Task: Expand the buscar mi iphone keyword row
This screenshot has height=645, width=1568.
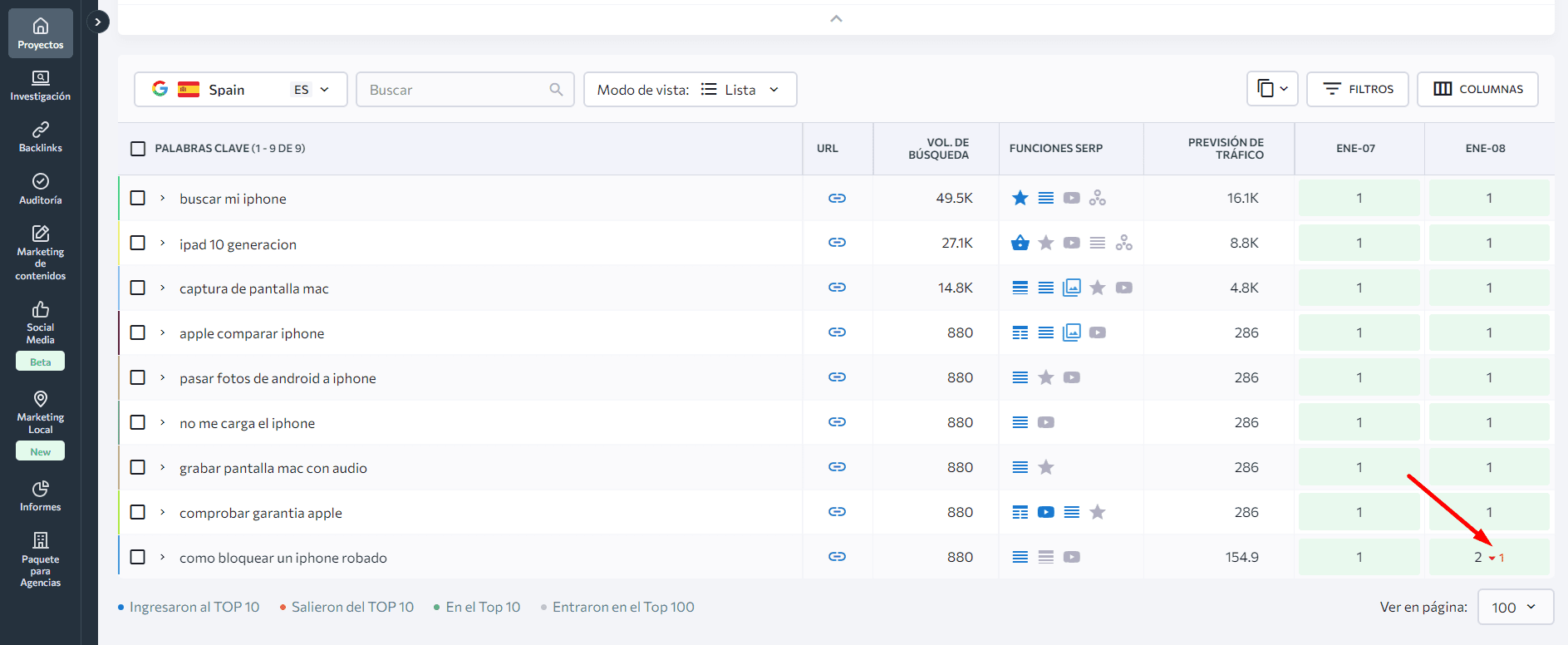Action: [x=163, y=198]
